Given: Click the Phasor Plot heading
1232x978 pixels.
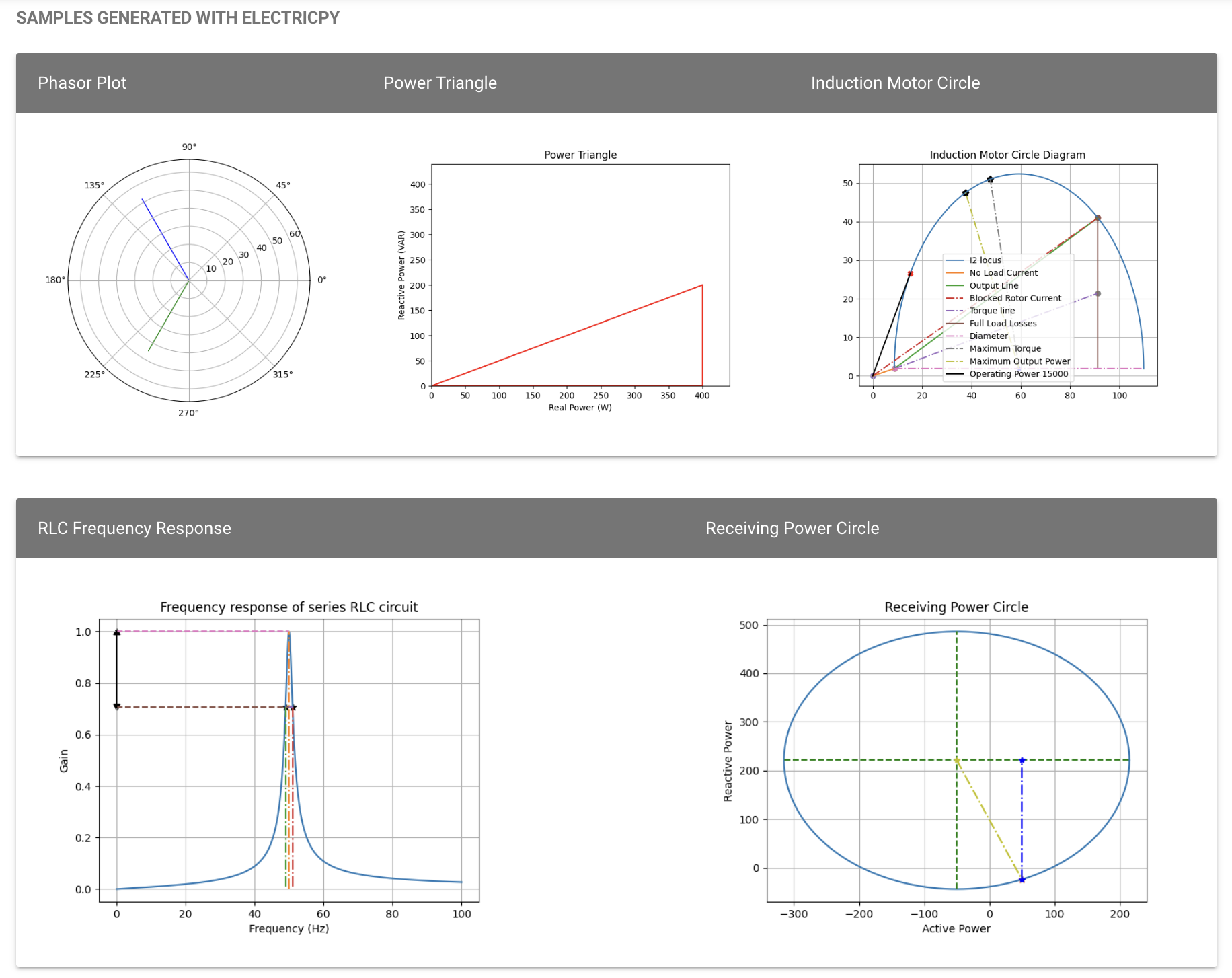Looking at the screenshot, I should [x=82, y=83].
